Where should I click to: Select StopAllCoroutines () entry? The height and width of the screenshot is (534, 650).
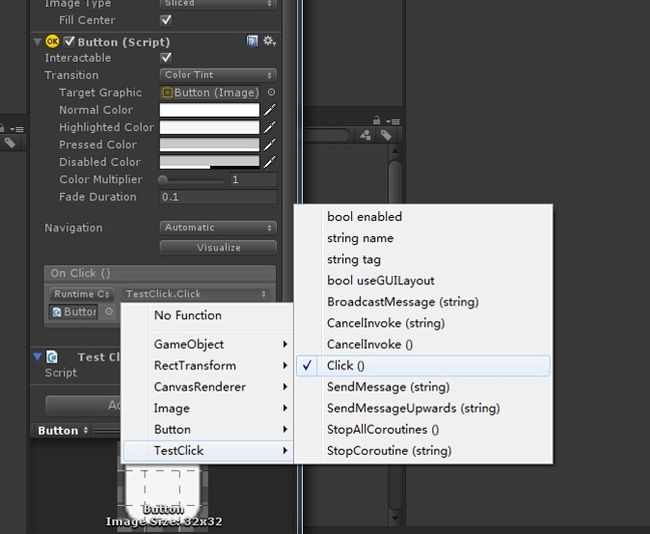tap(423, 429)
